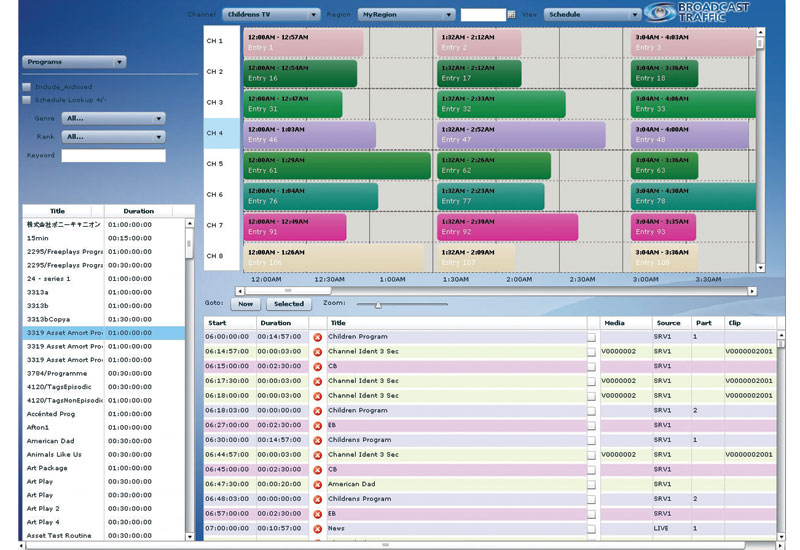
Task: Click into the Keyword search field
Action: 114,156
